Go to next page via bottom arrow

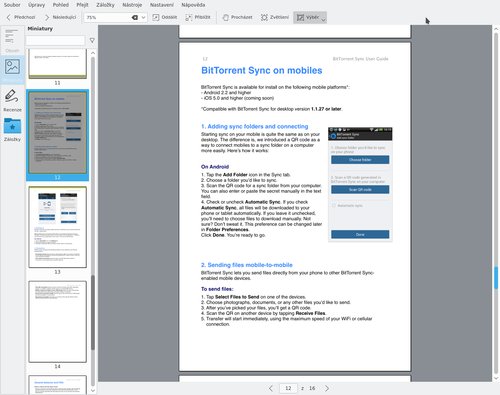click(327, 388)
